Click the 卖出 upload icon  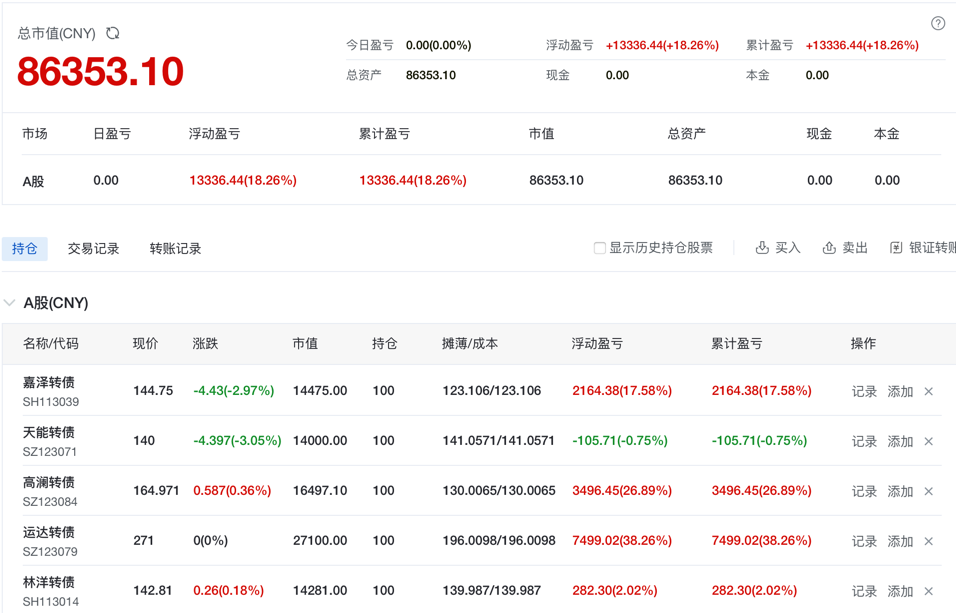tap(829, 248)
